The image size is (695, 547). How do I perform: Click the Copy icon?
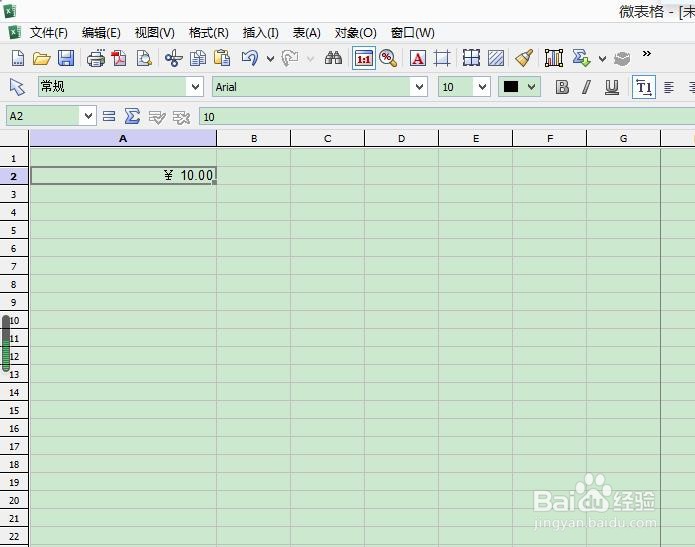click(x=198, y=58)
